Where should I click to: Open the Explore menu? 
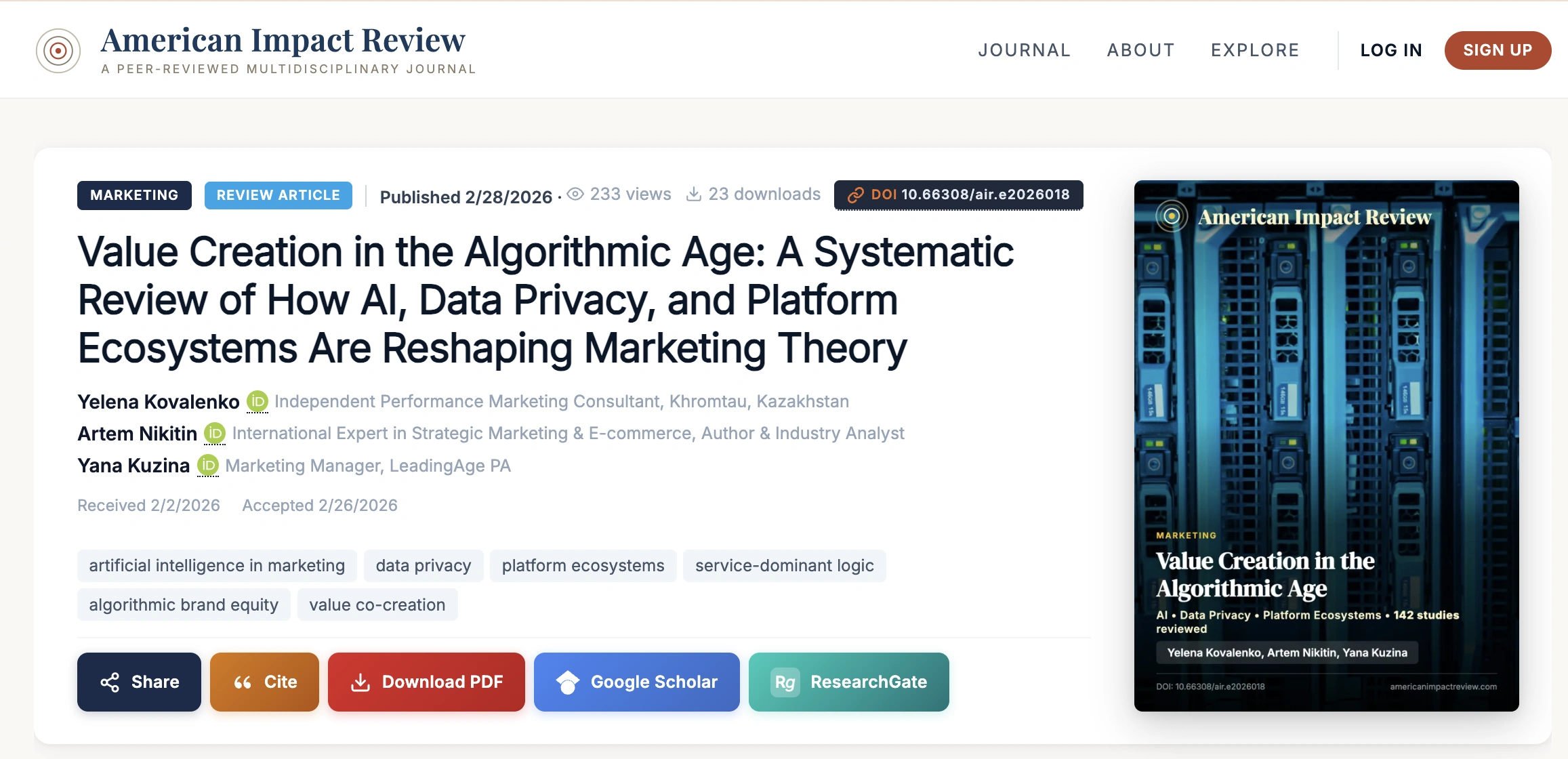tap(1255, 50)
